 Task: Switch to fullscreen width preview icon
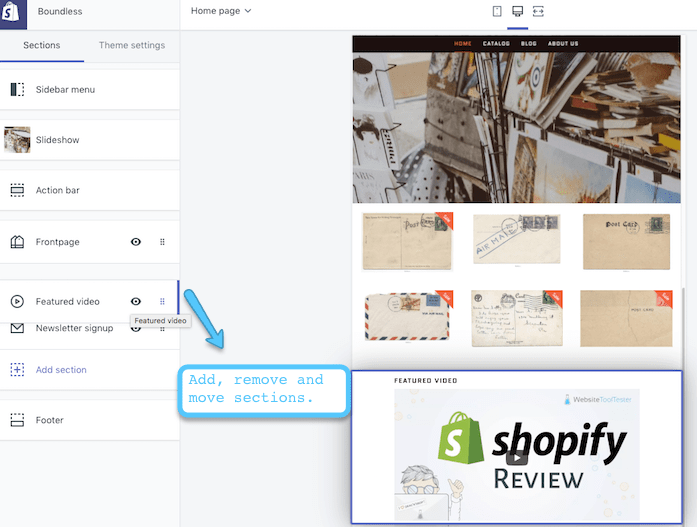539,11
